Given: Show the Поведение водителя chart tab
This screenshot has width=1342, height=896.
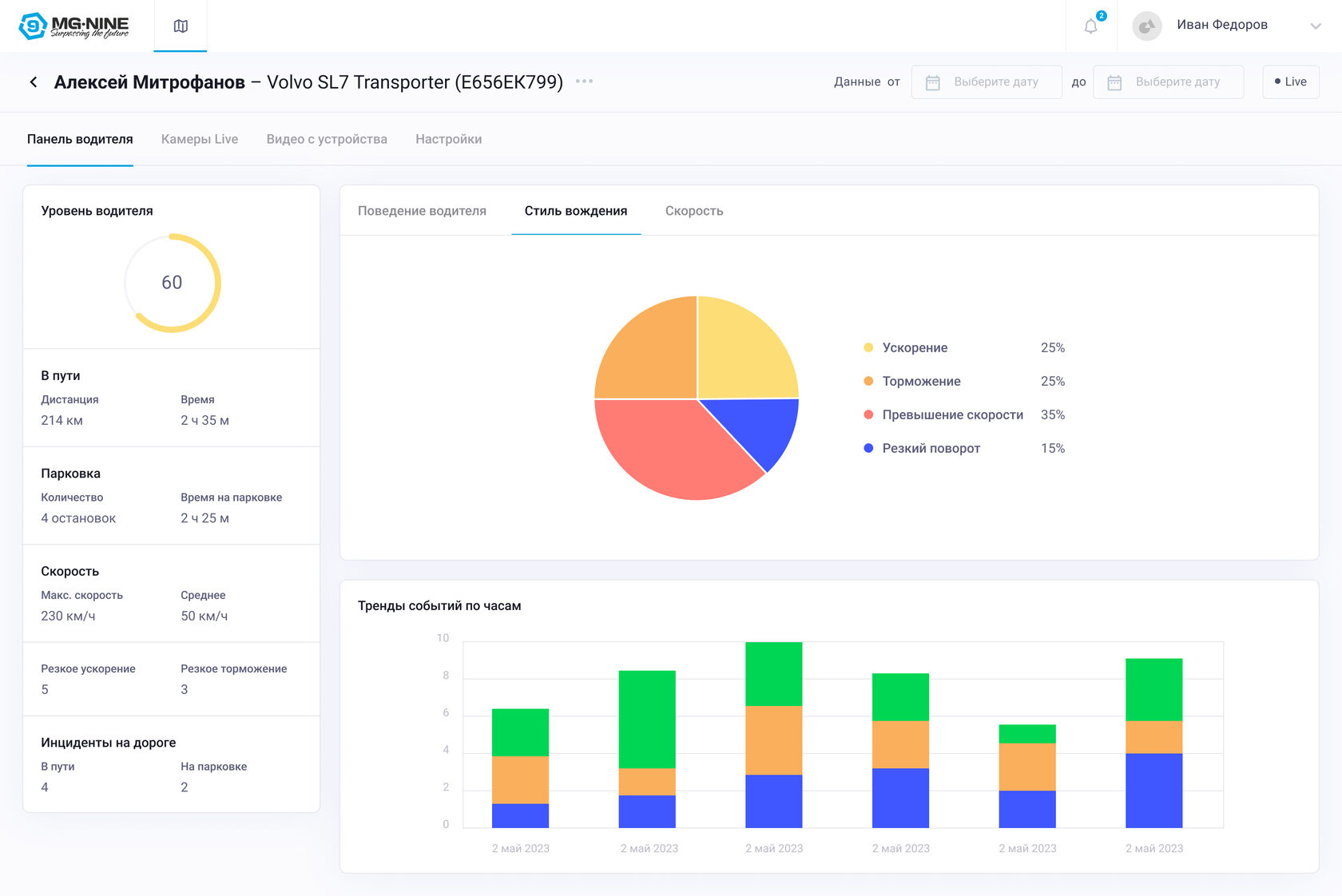Looking at the screenshot, I should click(422, 211).
